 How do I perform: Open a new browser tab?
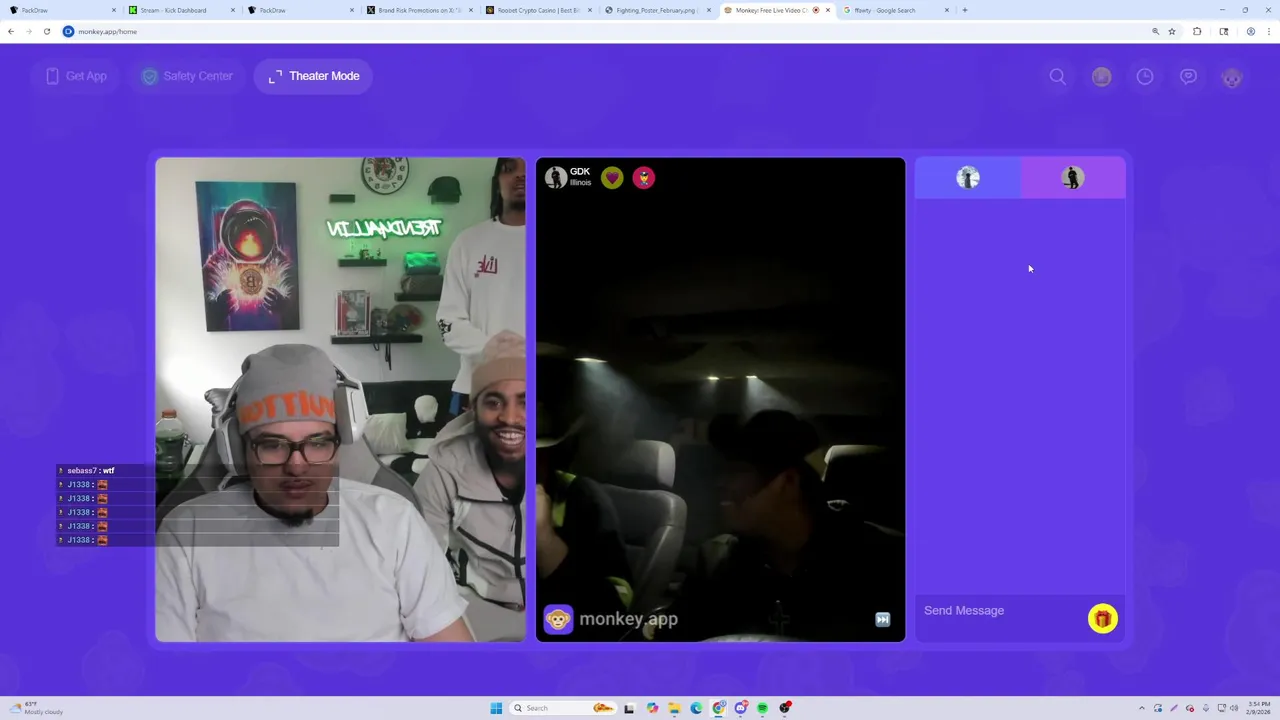coord(965,10)
